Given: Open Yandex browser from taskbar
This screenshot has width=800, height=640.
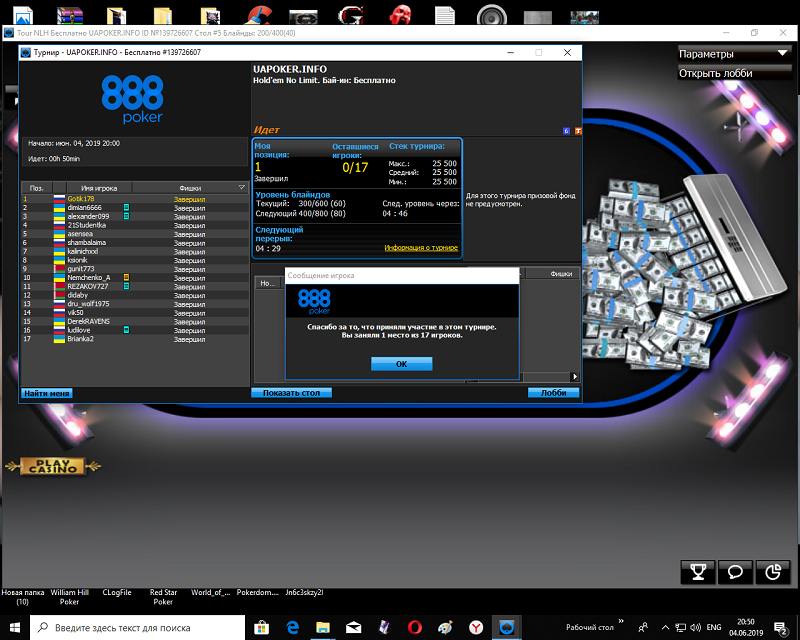Looking at the screenshot, I should [x=476, y=627].
